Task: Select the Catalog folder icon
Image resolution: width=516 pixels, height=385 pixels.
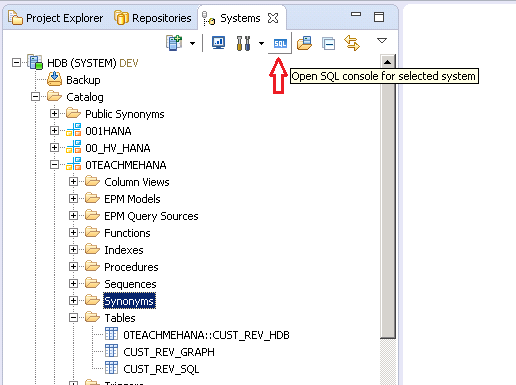Action: pos(54,96)
